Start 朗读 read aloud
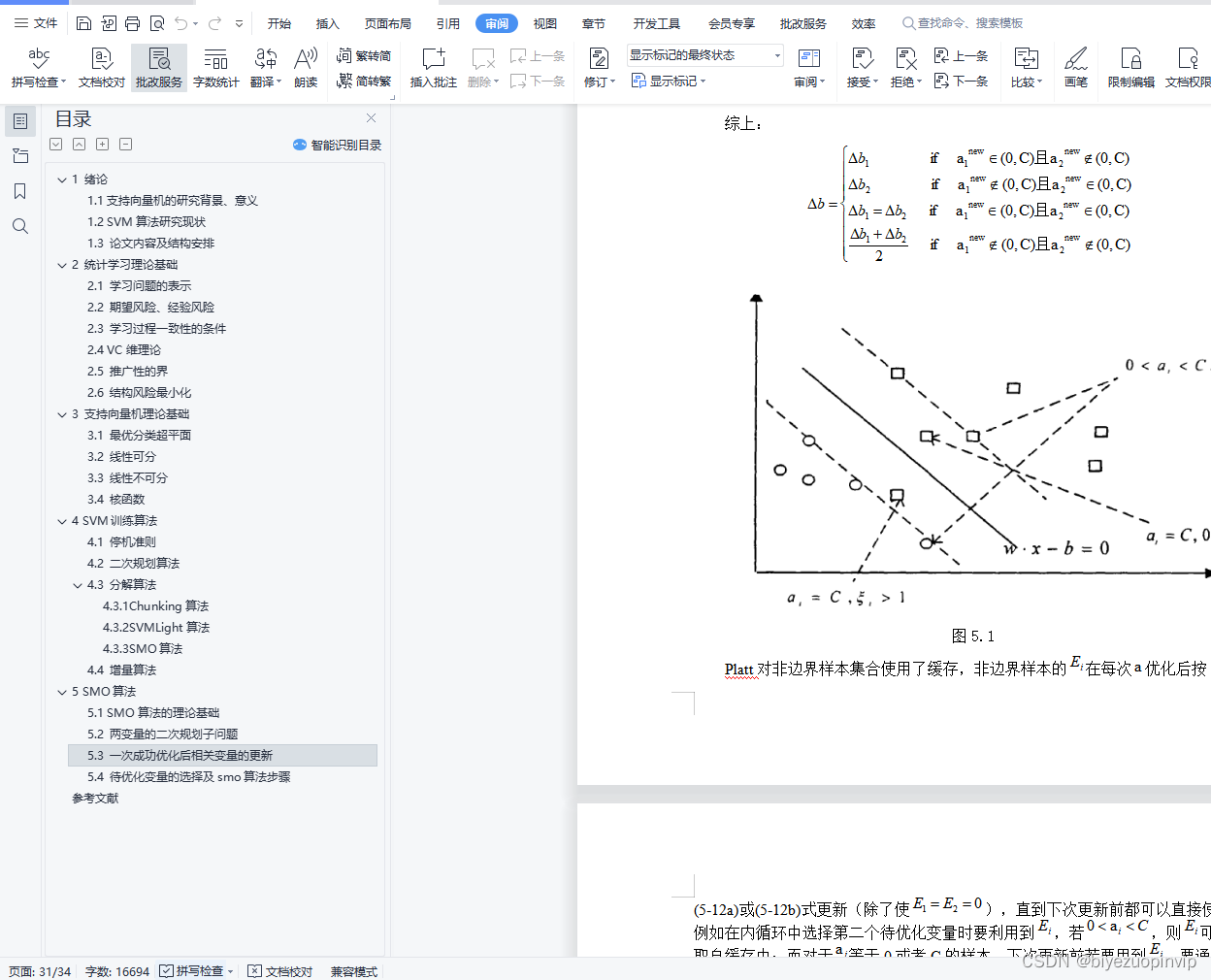Image resolution: width=1211 pixels, height=980 pixels. pyautogui.click(x=306, y=67)
